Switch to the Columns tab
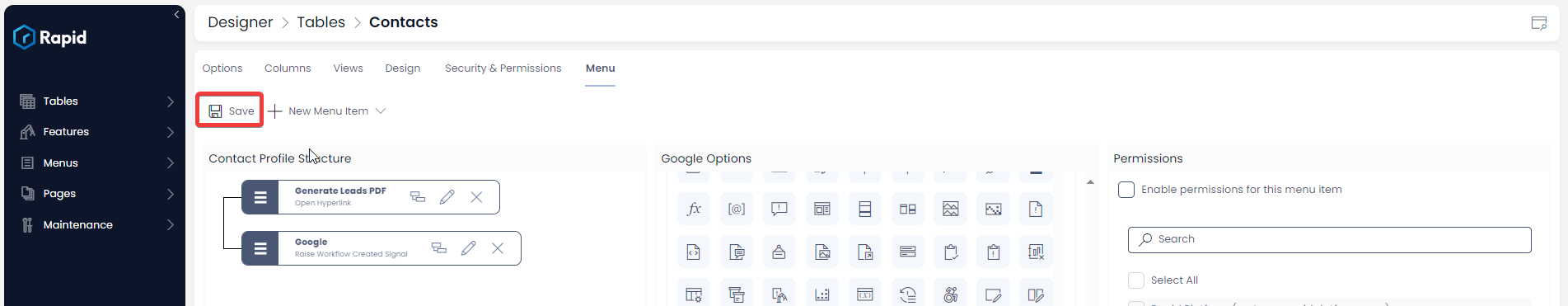Viewport: 1568px width, 306px height. pyautogui.click(x=288, y=68)
